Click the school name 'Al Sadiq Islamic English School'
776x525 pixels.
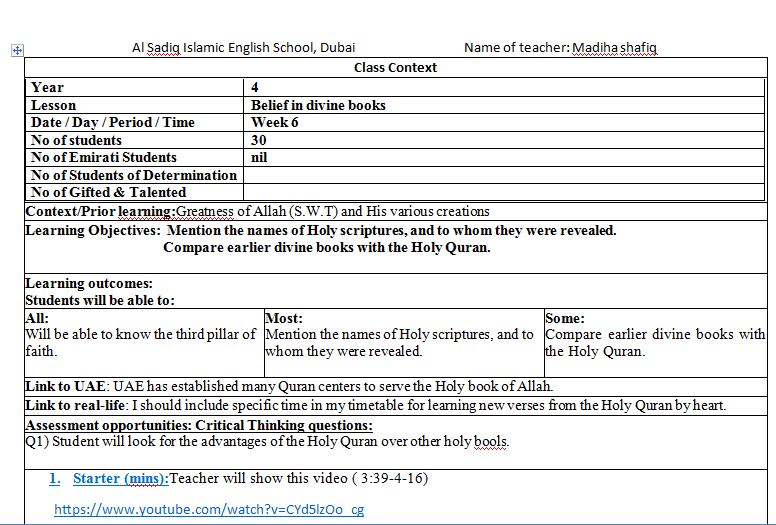click(243, 47)
